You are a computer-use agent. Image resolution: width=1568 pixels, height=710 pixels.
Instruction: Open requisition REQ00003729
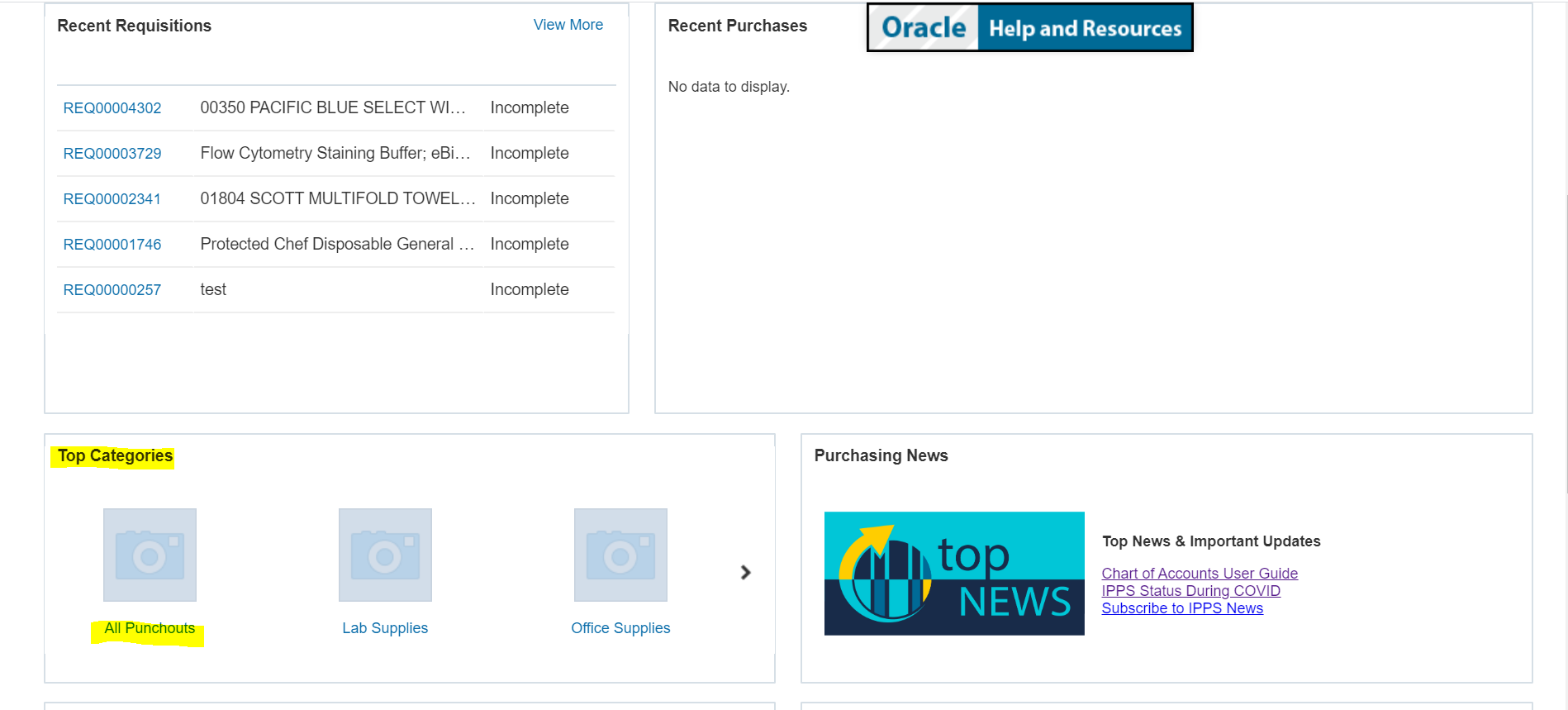pos(112,154)
